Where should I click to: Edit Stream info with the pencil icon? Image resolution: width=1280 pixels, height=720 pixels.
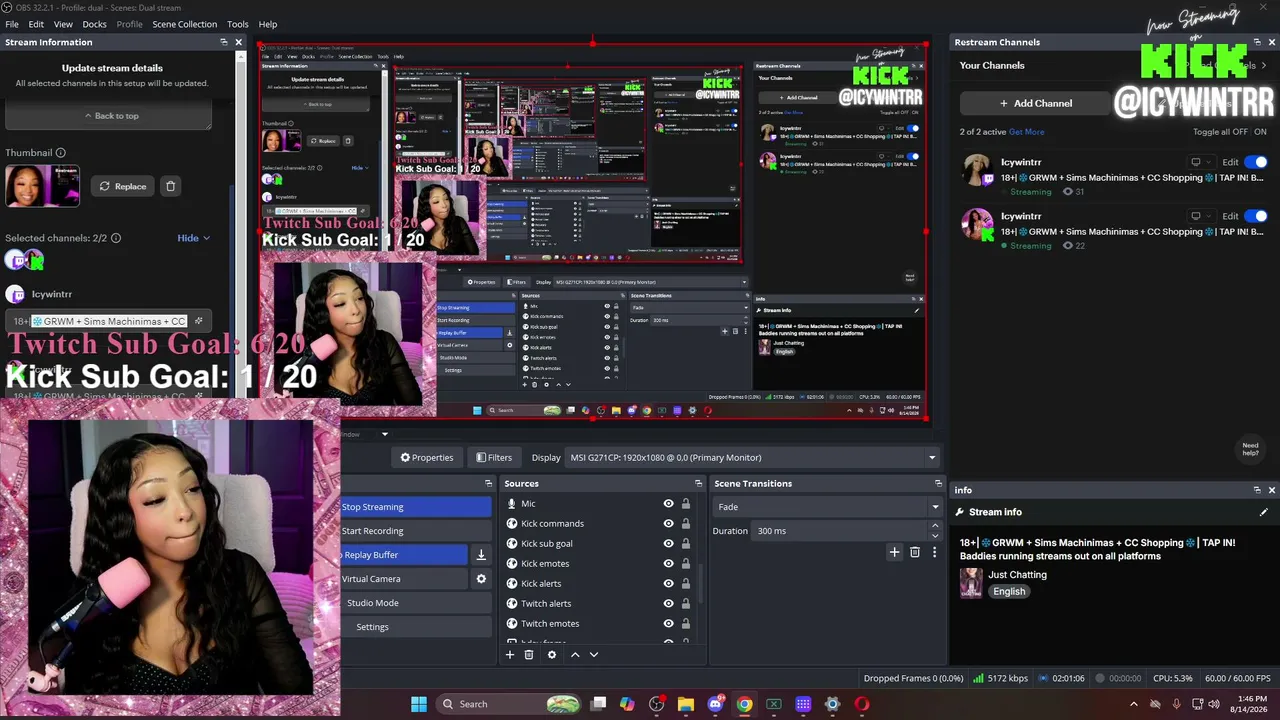[1263, 512]
